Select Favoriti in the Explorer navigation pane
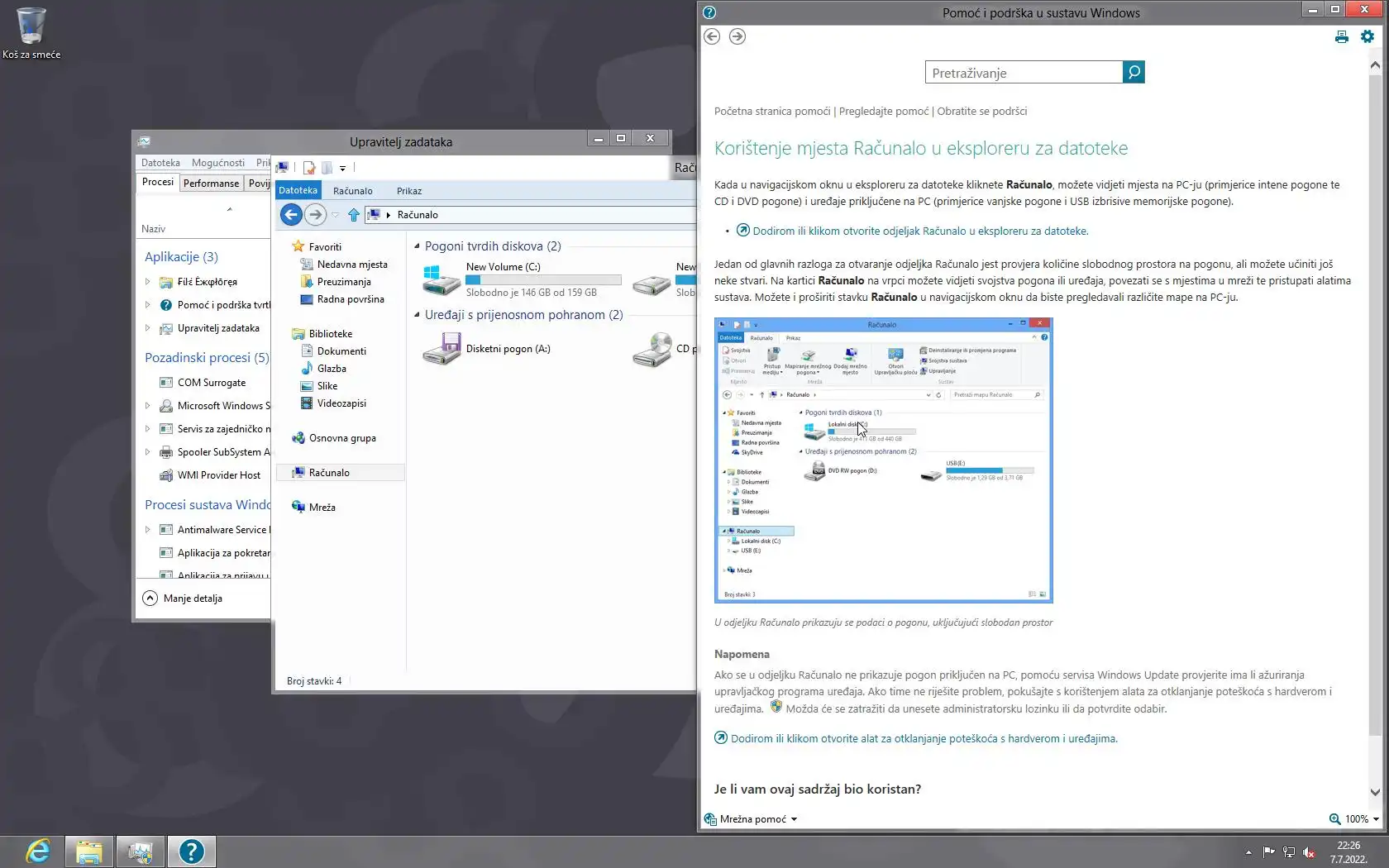The height and width of the screenshot is (868, 1389). (317, 246)
